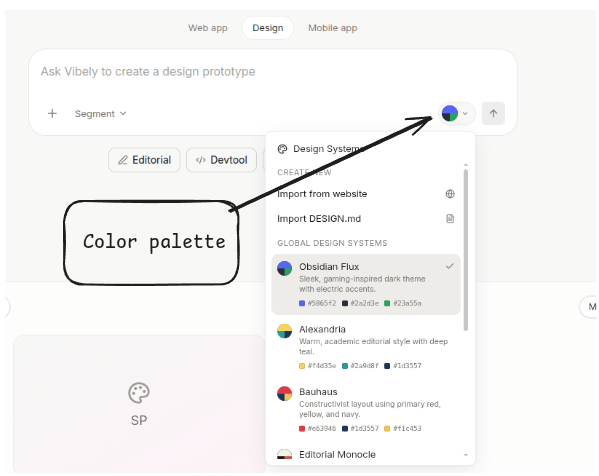This screenshot has width=599, height=476.
Task: Open the SP project card
Action: (x=139, y=404)
